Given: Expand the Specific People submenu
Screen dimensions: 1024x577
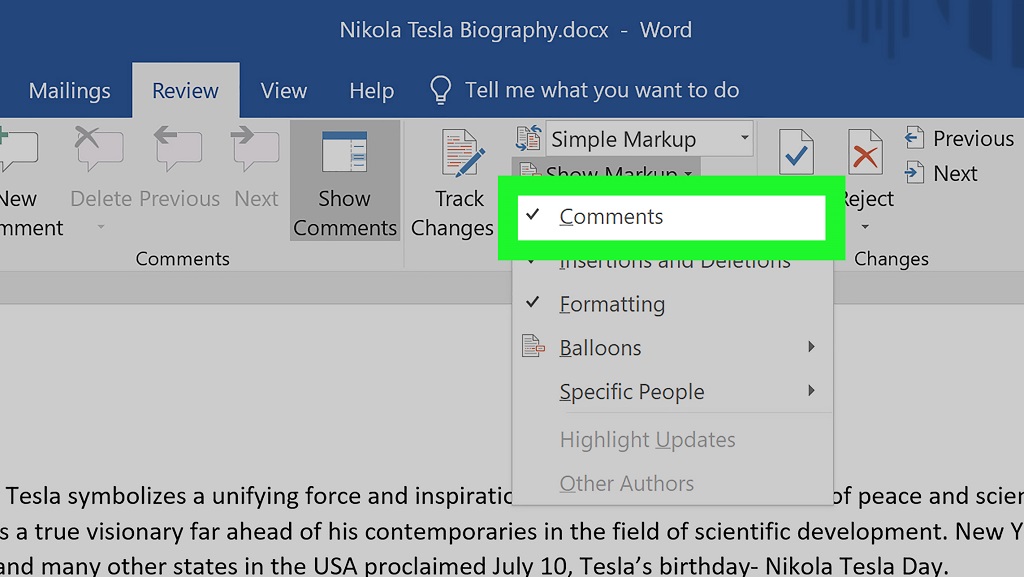Looking at the screenshot, I should click(x=632, y=392).
